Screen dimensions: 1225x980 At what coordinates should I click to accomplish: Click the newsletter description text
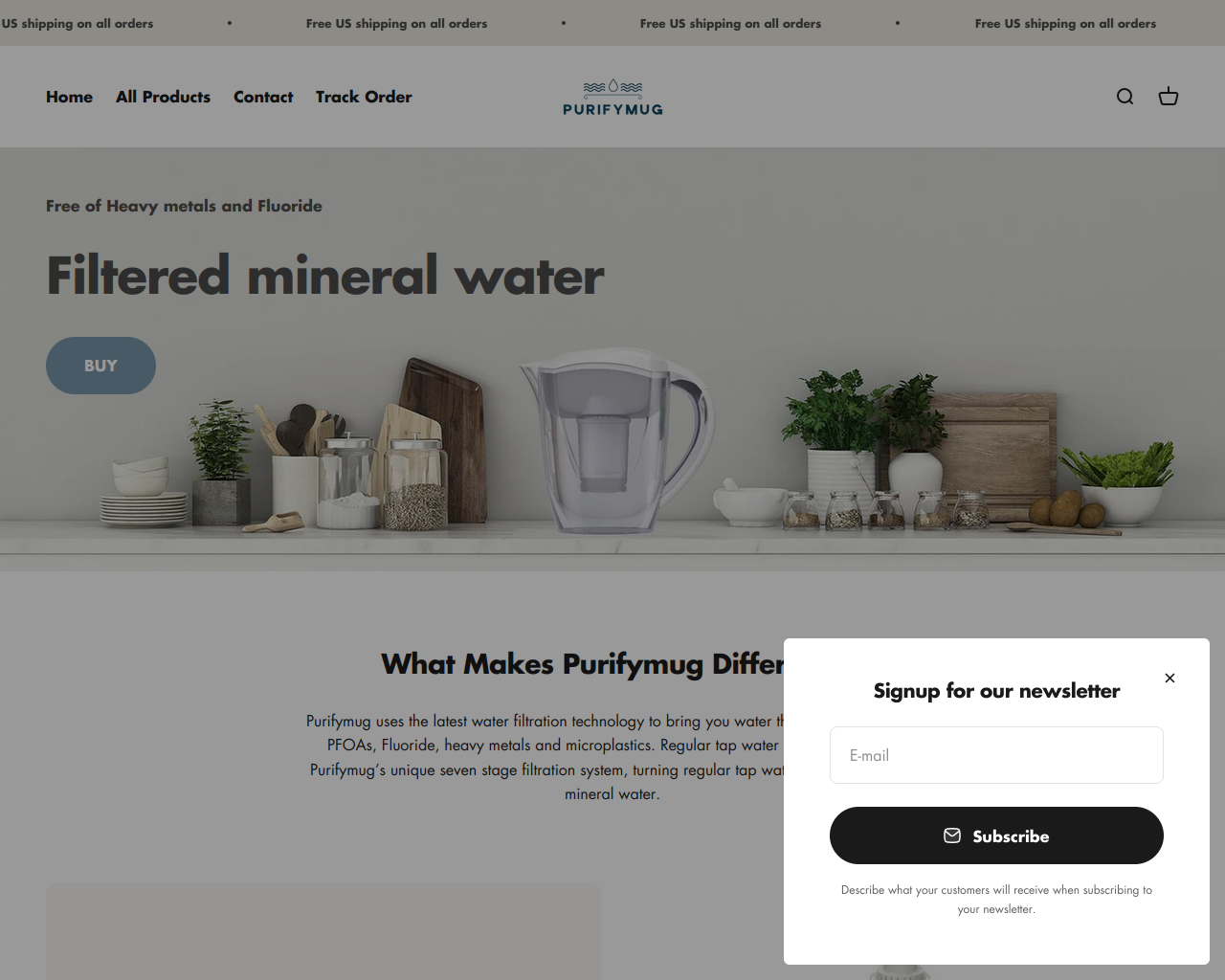996,900
